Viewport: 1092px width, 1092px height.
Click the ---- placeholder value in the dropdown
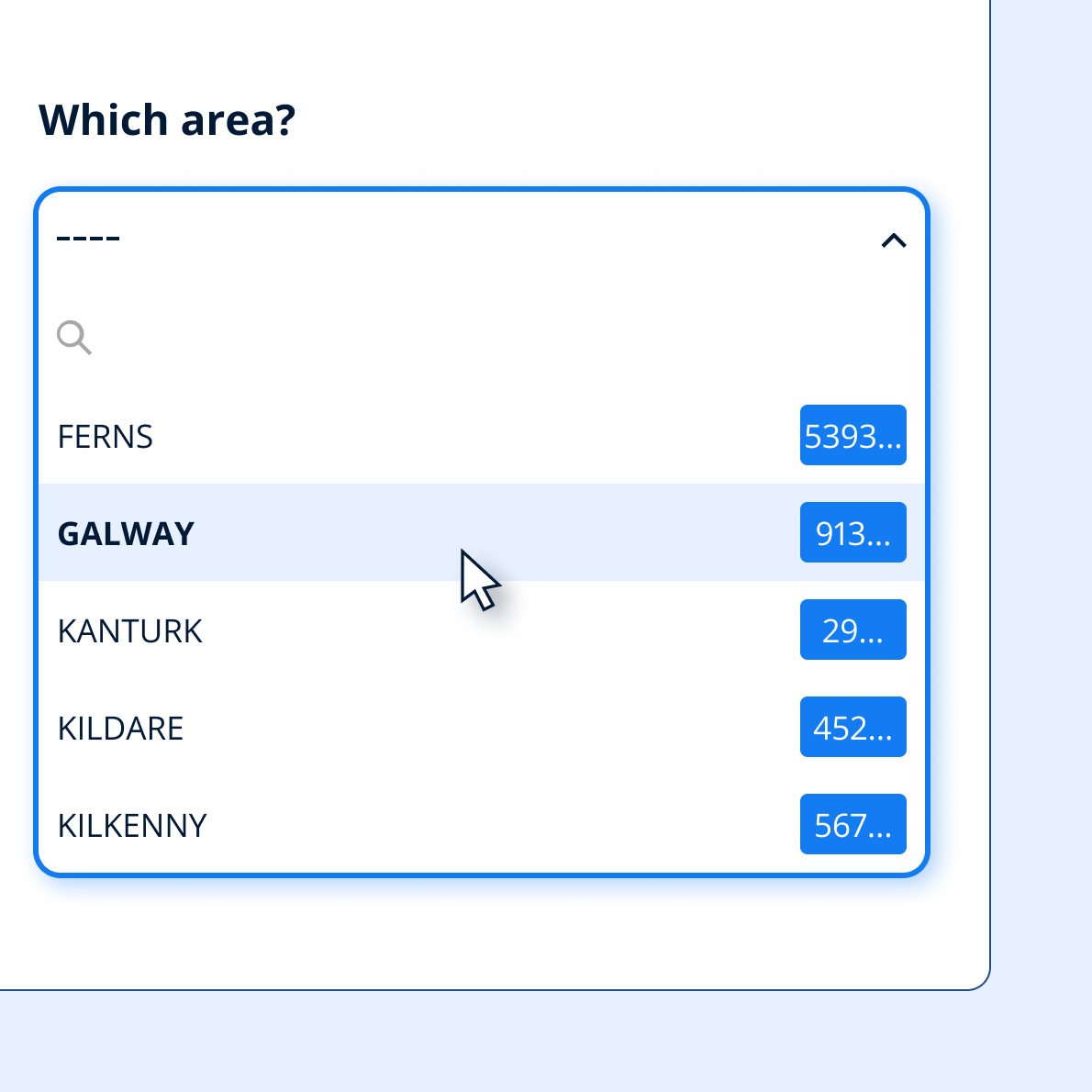click(x=89, y=239)
